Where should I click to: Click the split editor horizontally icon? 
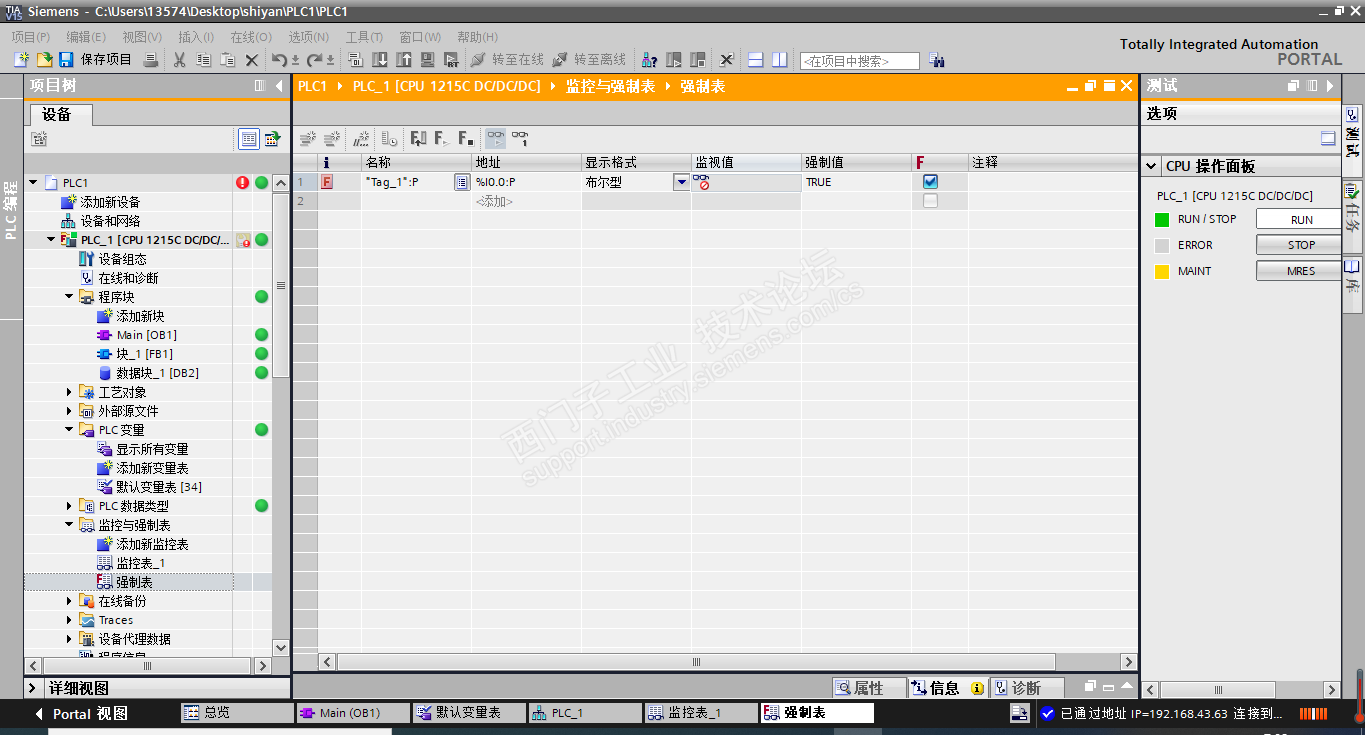pyautogui.click(x=755, y=60)
